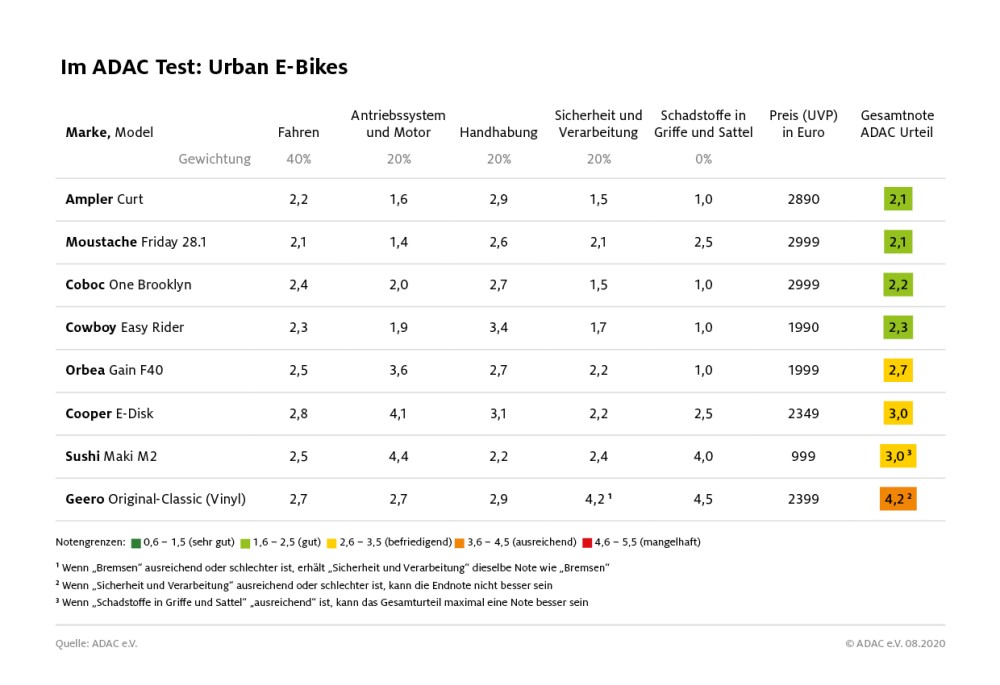Click the 'Quelle: ADAC e.V.' source text
This screenshot has width=1000, height=685.
click(96, 643)
